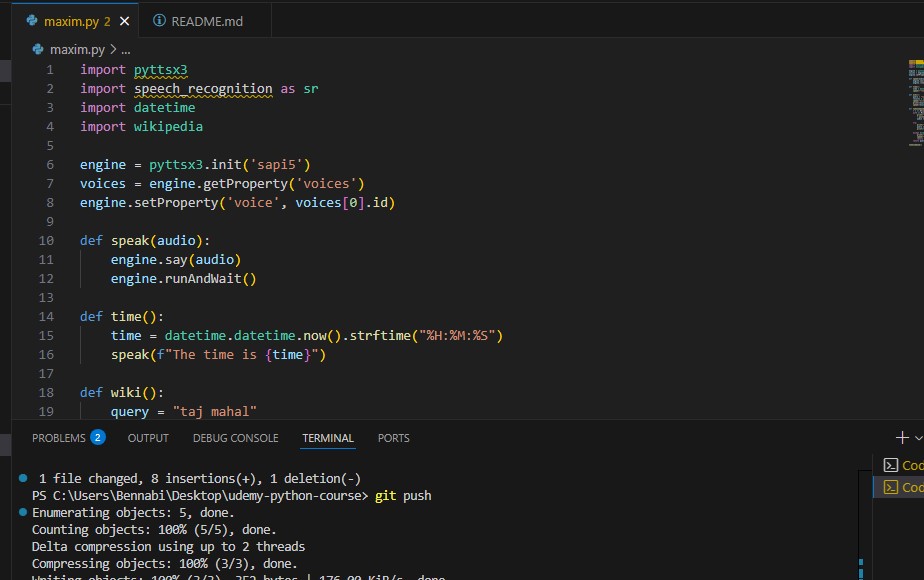Click 'def time():' on line 14
This screenshot has width=924, height=580.
pos(122,317)
